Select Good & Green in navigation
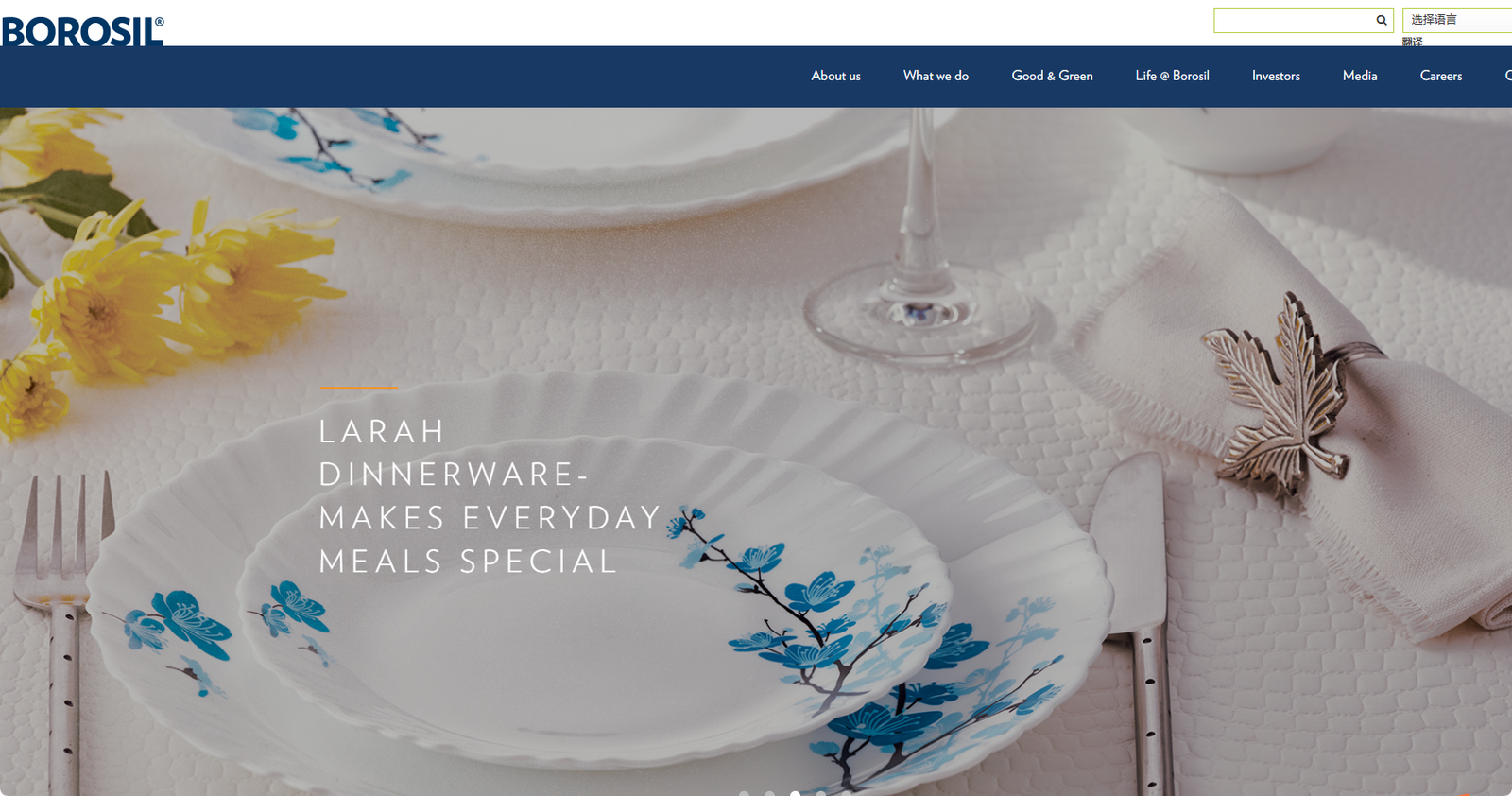The height and width of the screenshot is (796, 1512). click(1052, 76)
